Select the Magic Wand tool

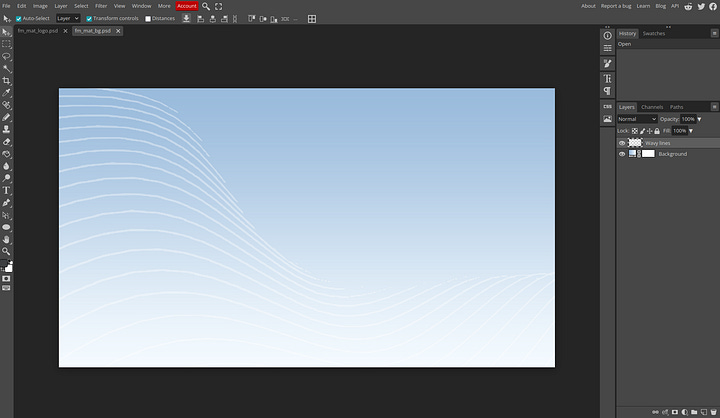(x=6, y=68)
